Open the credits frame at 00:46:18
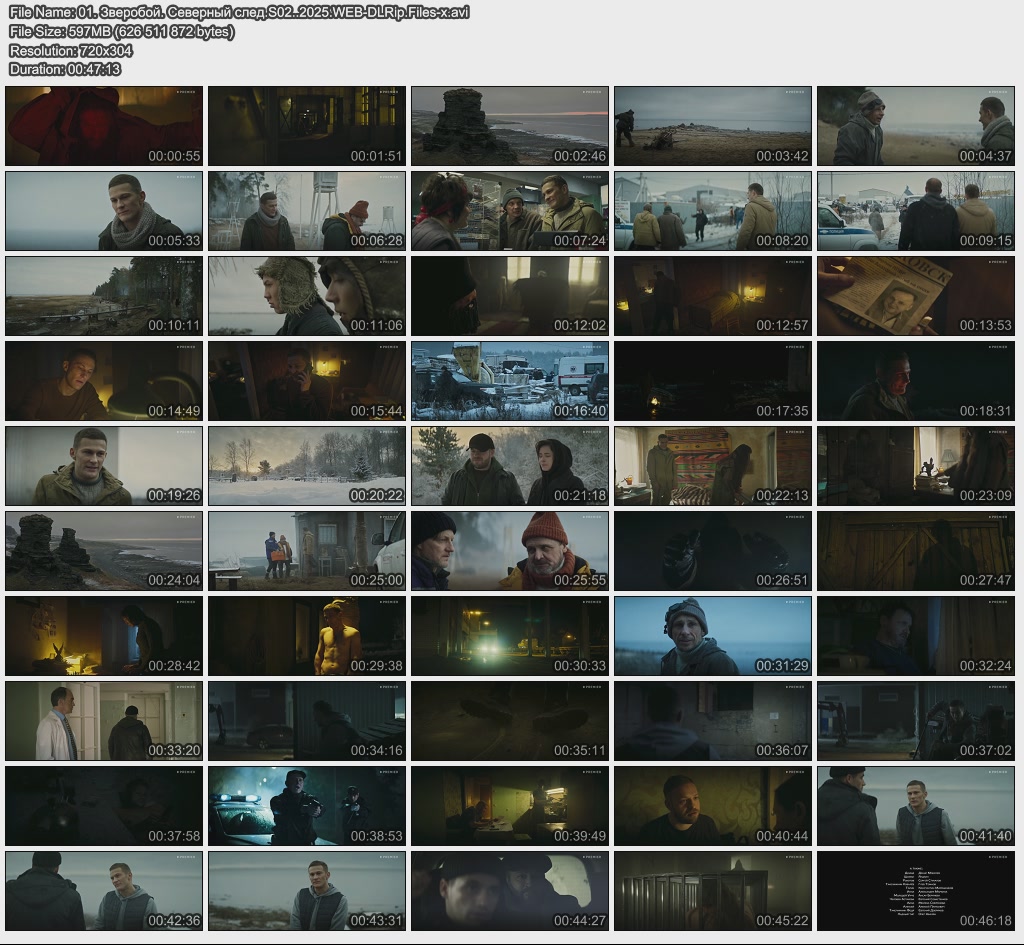This screenshot has width=1024, height=945. tap(916, 891)
